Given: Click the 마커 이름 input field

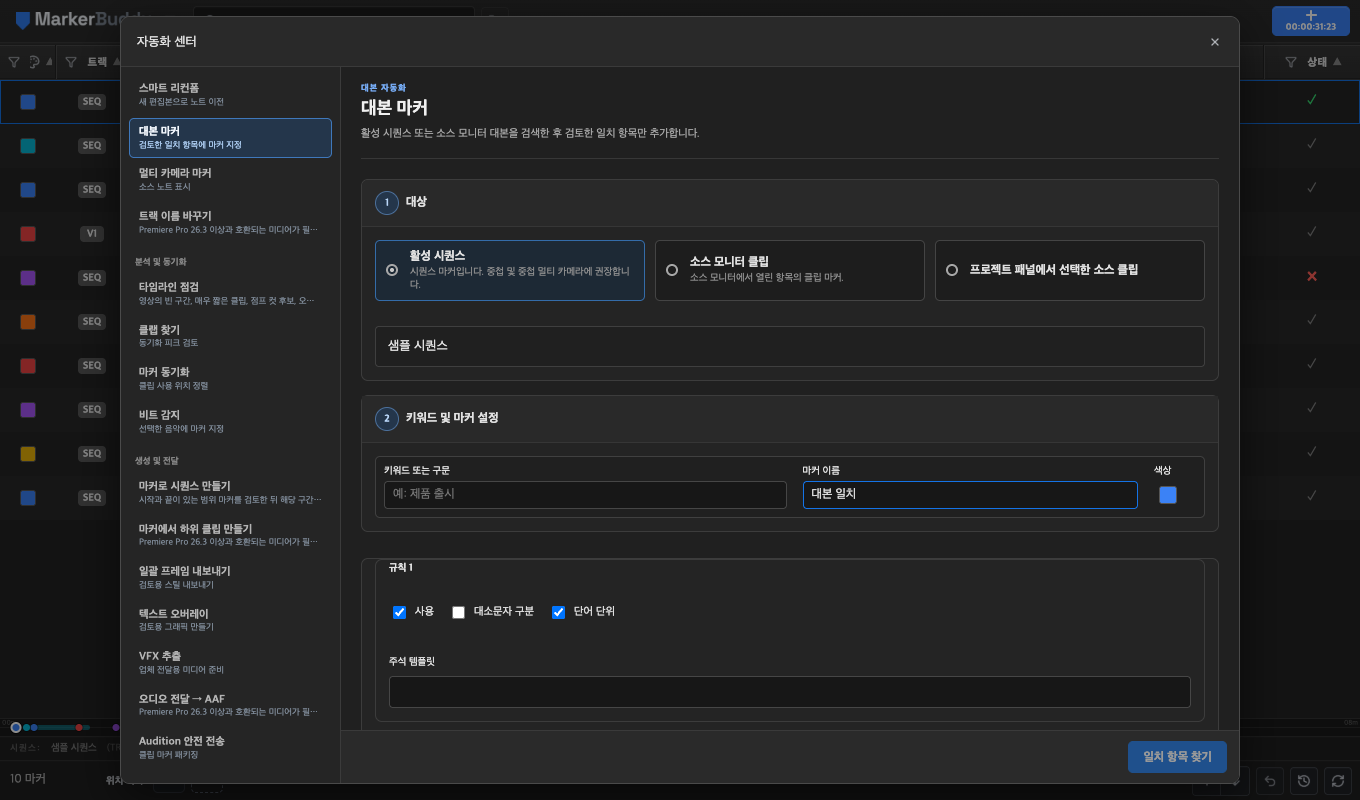Looking at the screenshot, I should (x=970, y=495).
